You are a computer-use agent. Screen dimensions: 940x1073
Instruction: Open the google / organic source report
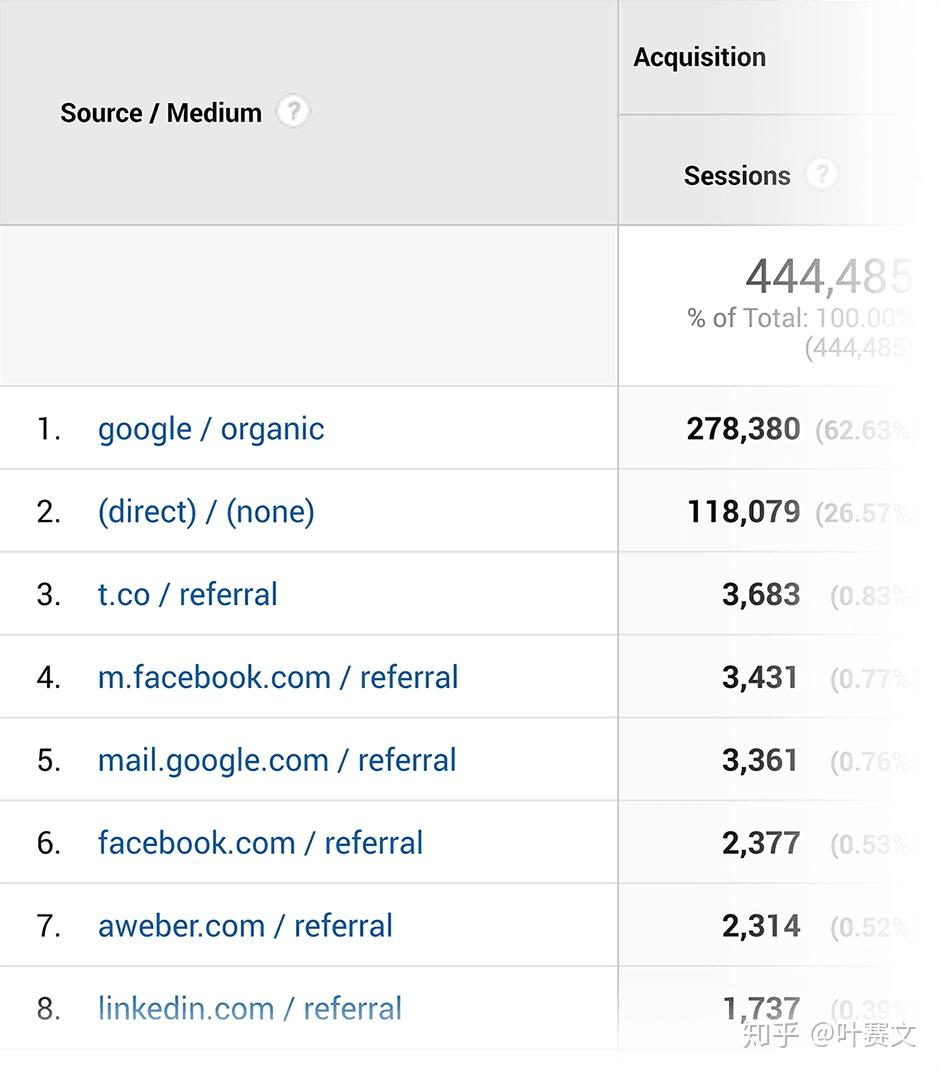210,428
